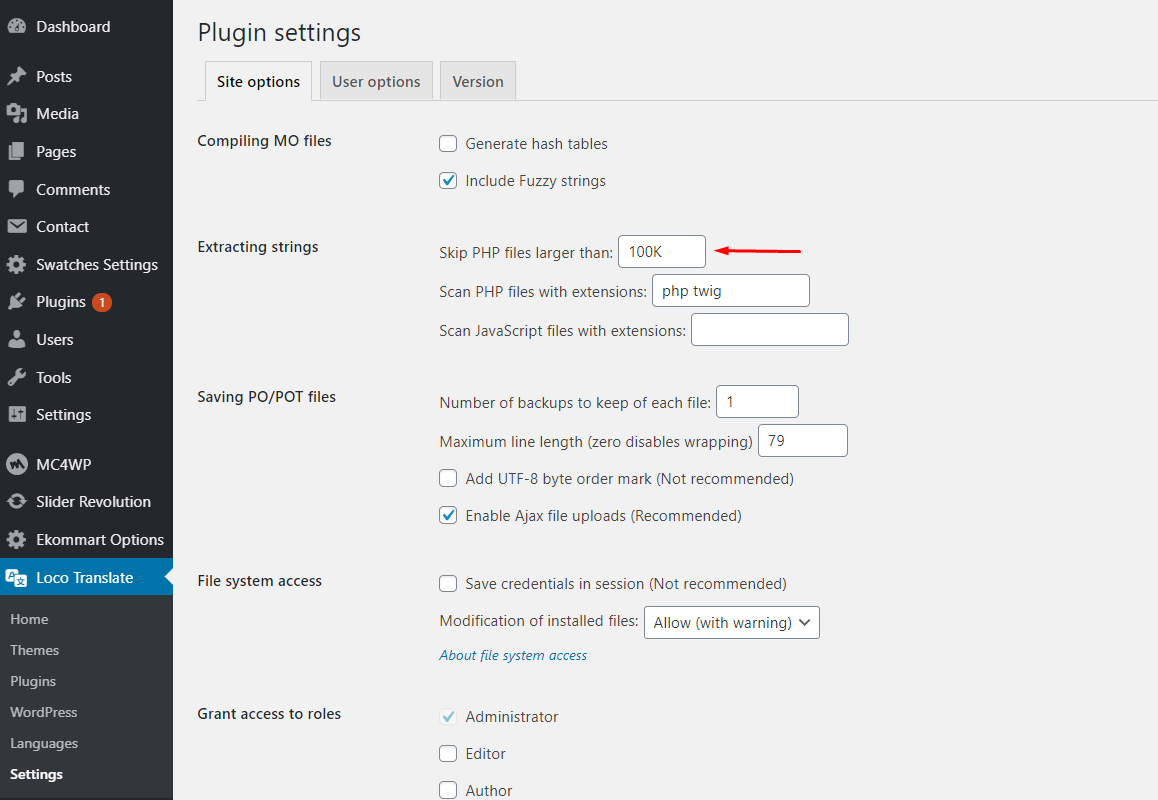
Task: Click the MC4WP logo icon
Action: pos(16,465)
